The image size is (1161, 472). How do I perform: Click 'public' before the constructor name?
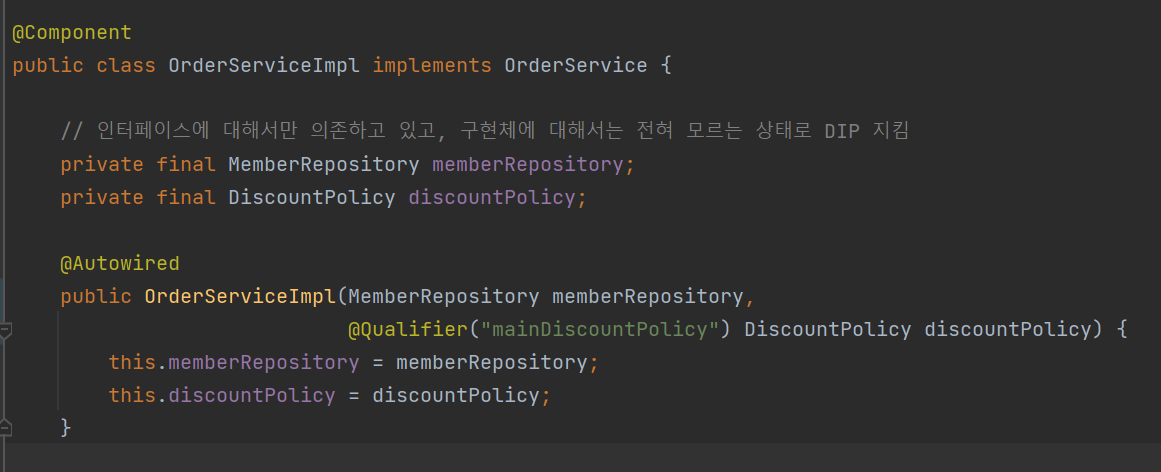[x=96, y=297]
